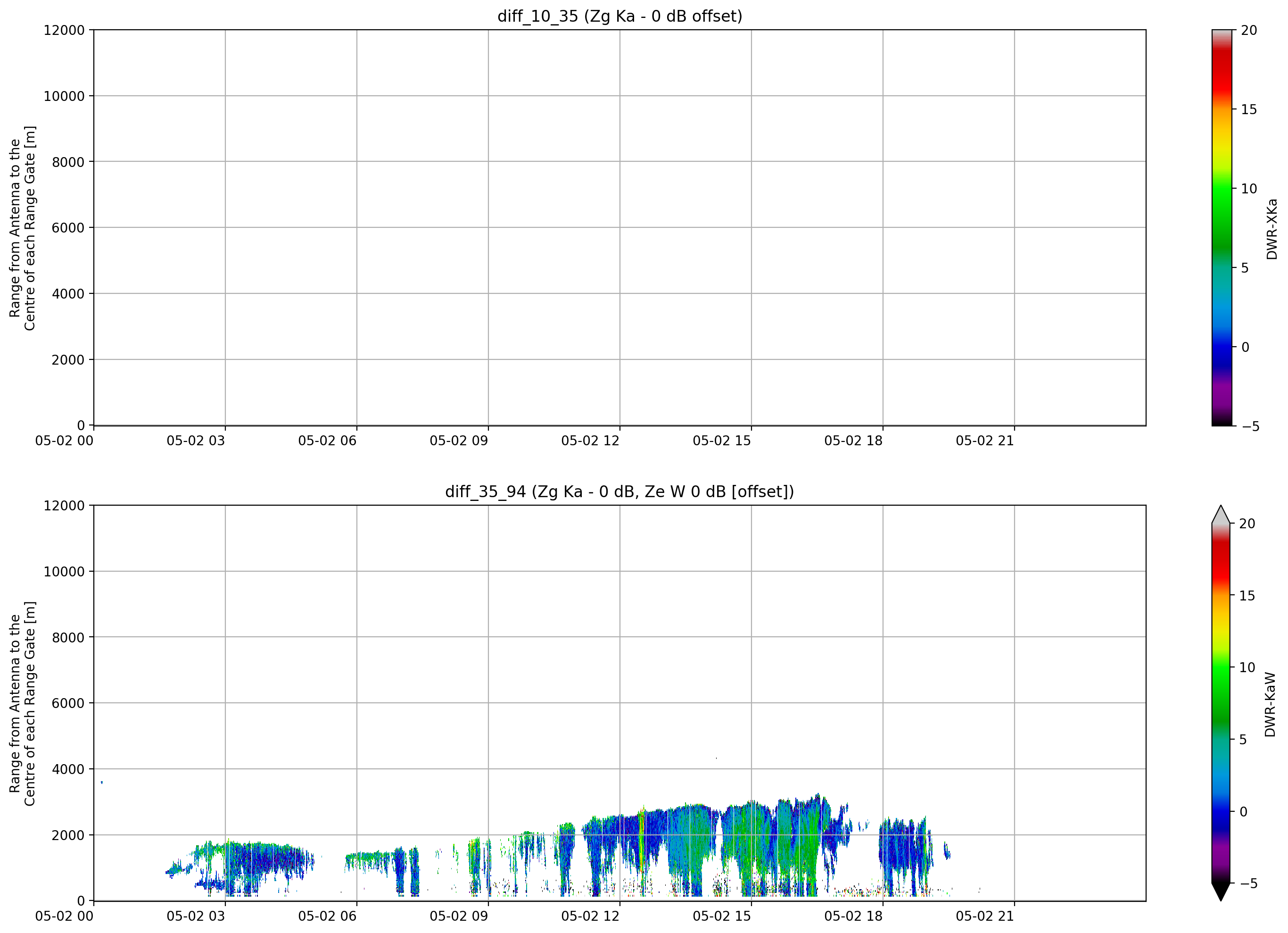Click the DWR-KaW colorbar label

[x=1271, y=705]
